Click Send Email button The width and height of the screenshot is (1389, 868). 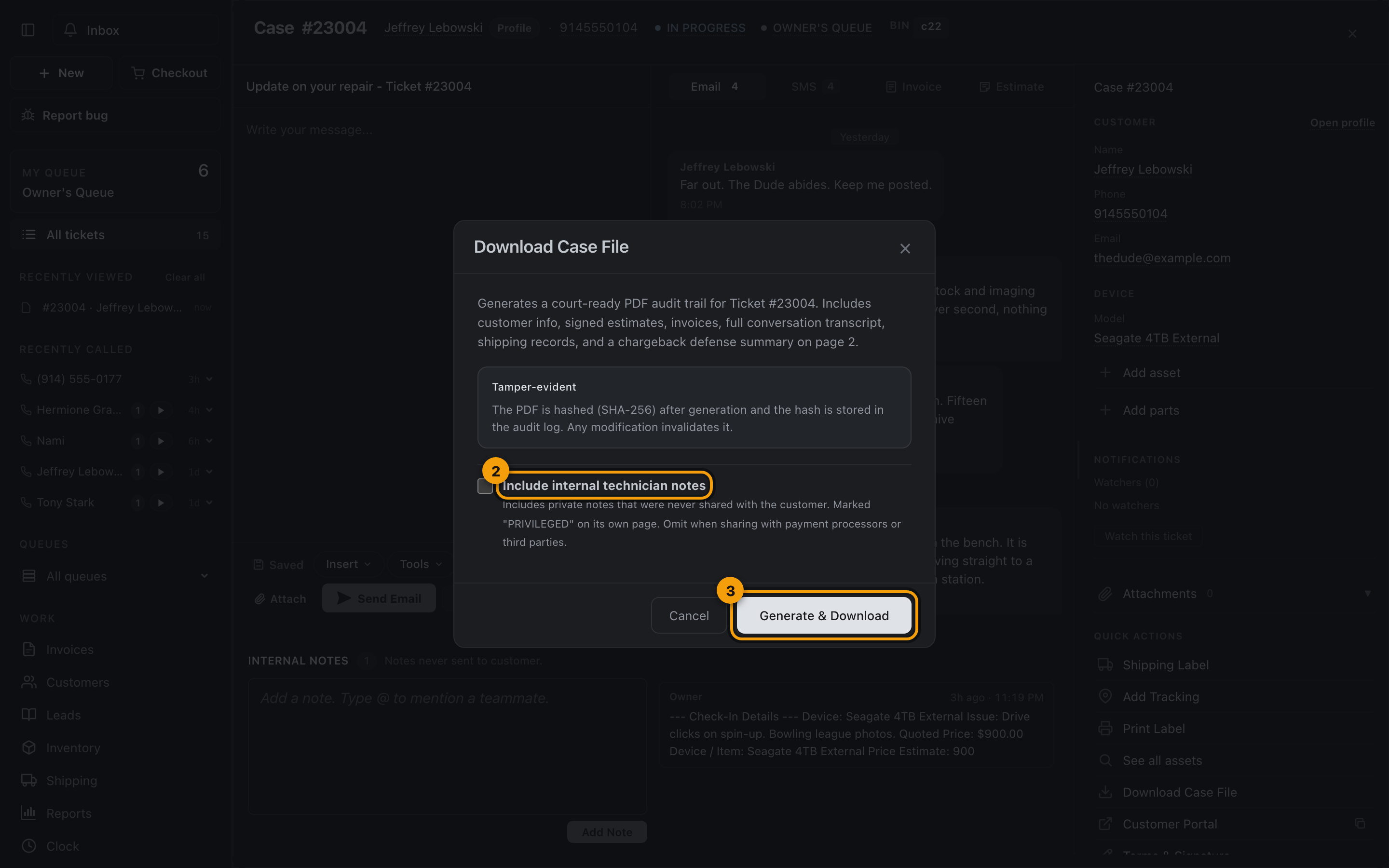click(379, 598)
